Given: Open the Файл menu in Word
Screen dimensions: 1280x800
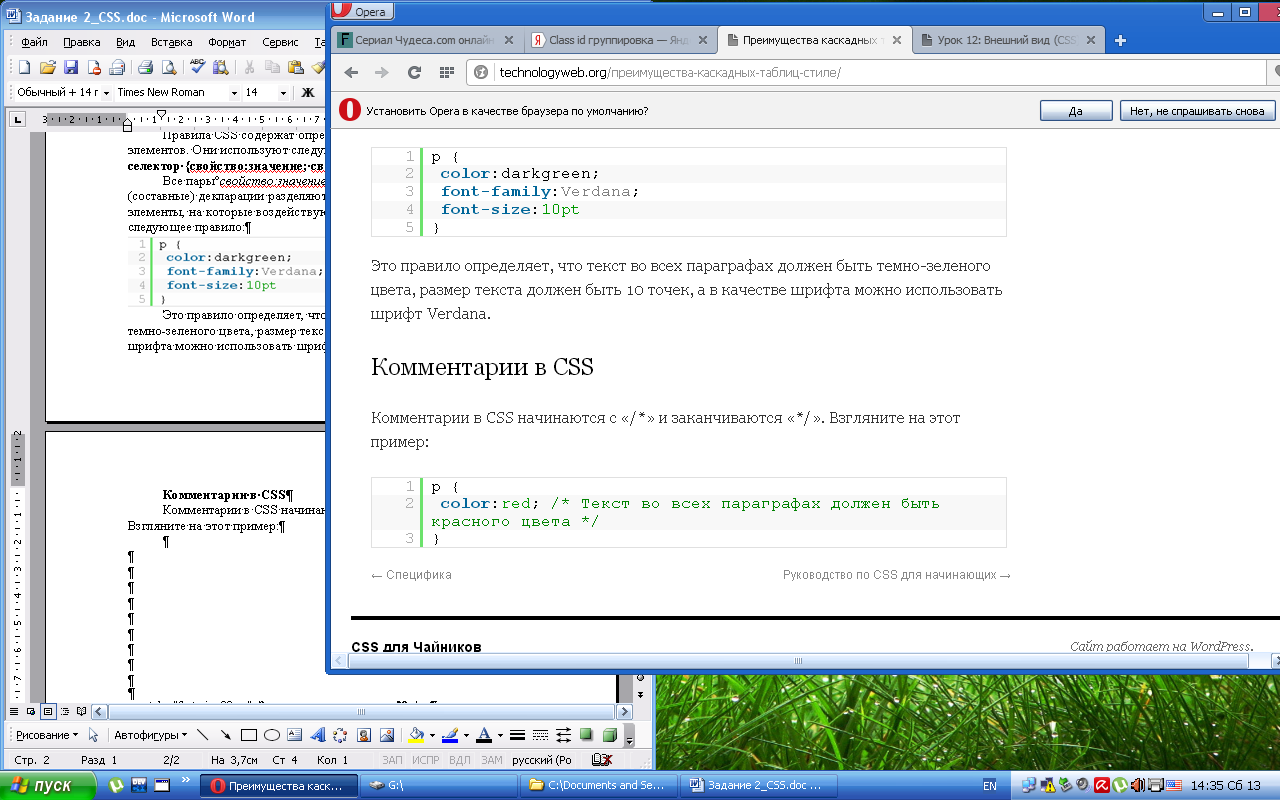Looking at the screenshot, I should pos(34,43).
